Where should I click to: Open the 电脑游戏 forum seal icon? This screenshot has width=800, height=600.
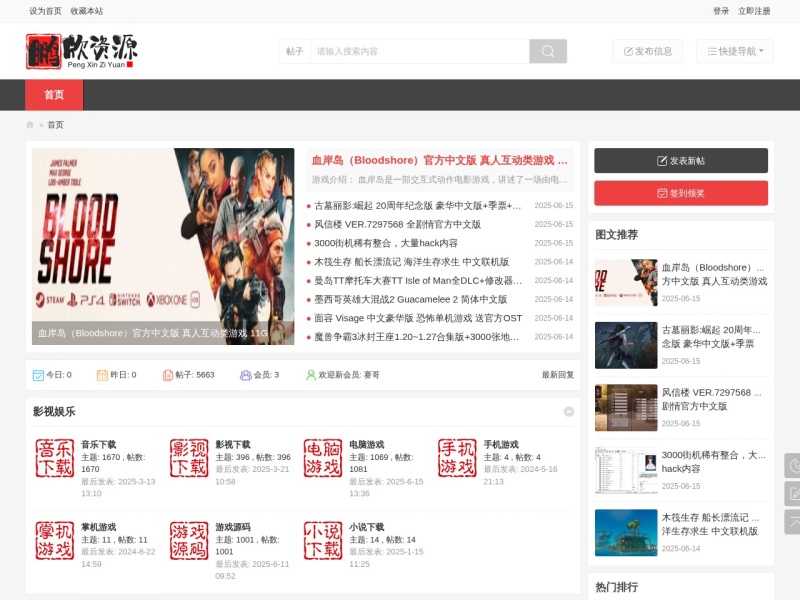323,458
